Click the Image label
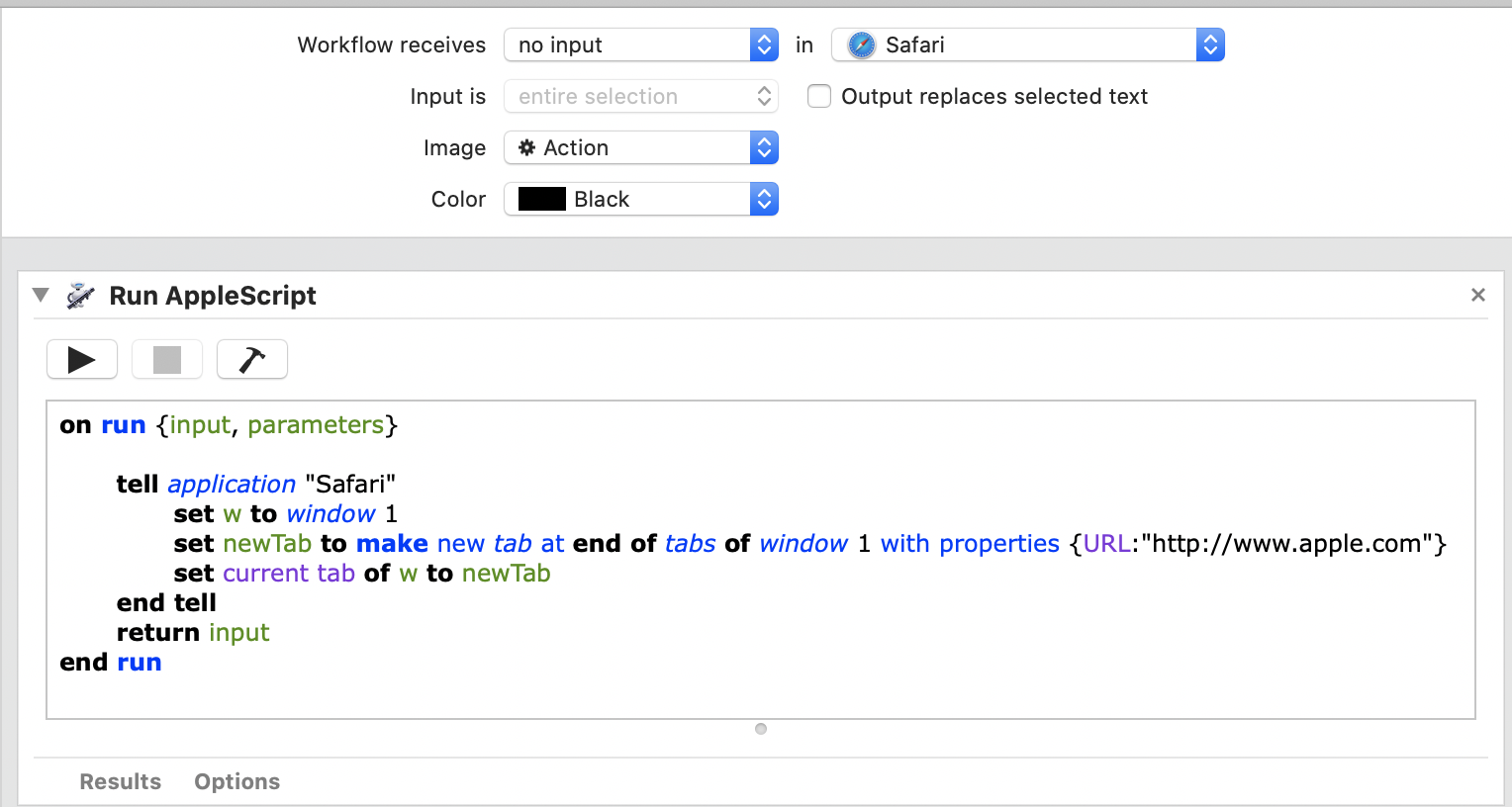The height and width of the screenshot is (807, 1512). pyautogui.click(x=455, y=147)
